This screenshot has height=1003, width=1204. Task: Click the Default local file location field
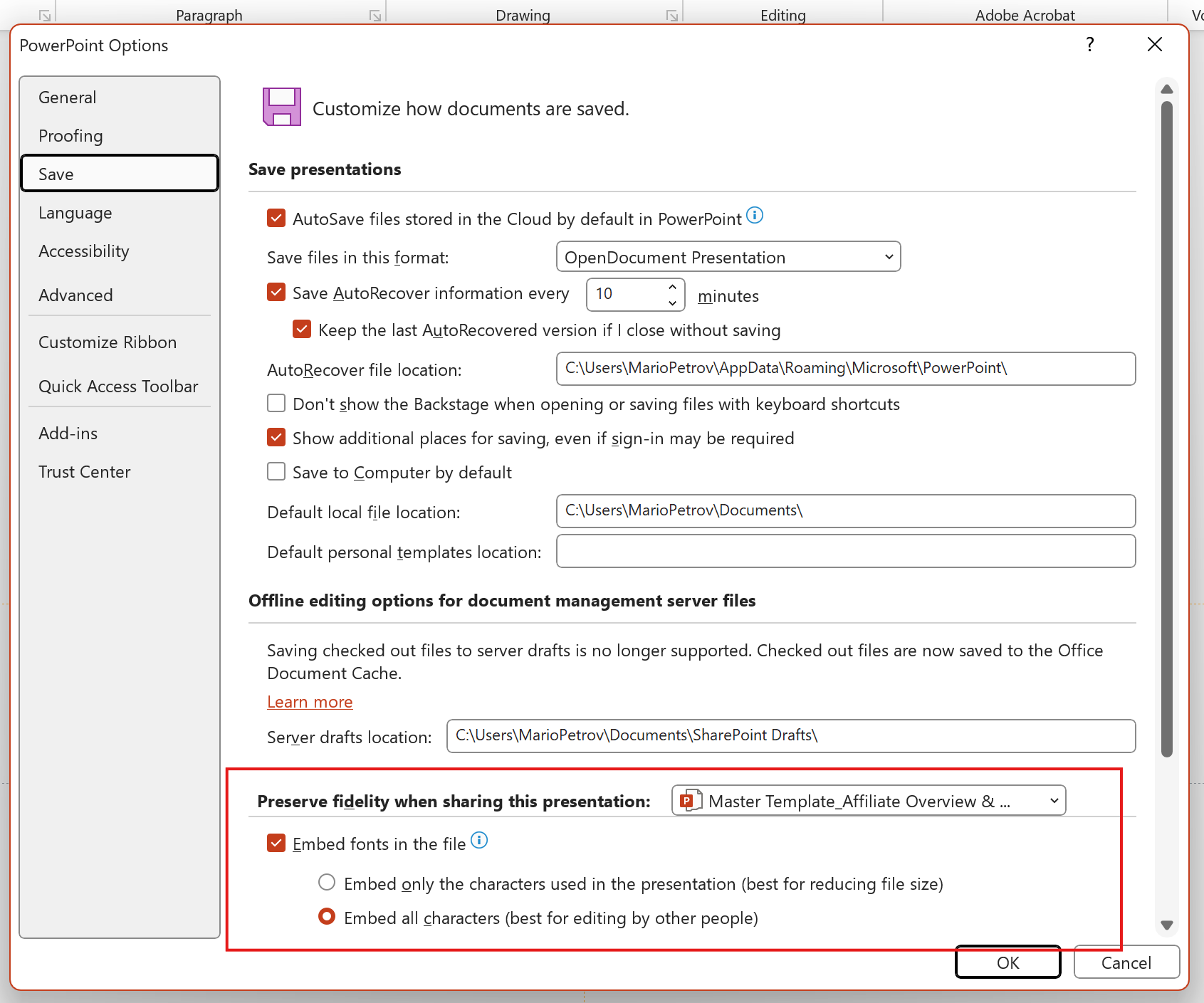click(846, 511)
